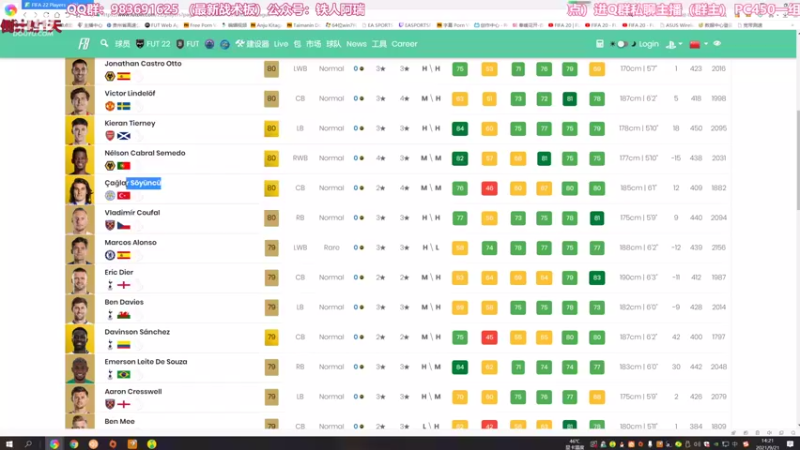Open Aaron Cresswell's player page
Viewport: 800px width, 450px height.
[133, 392]
